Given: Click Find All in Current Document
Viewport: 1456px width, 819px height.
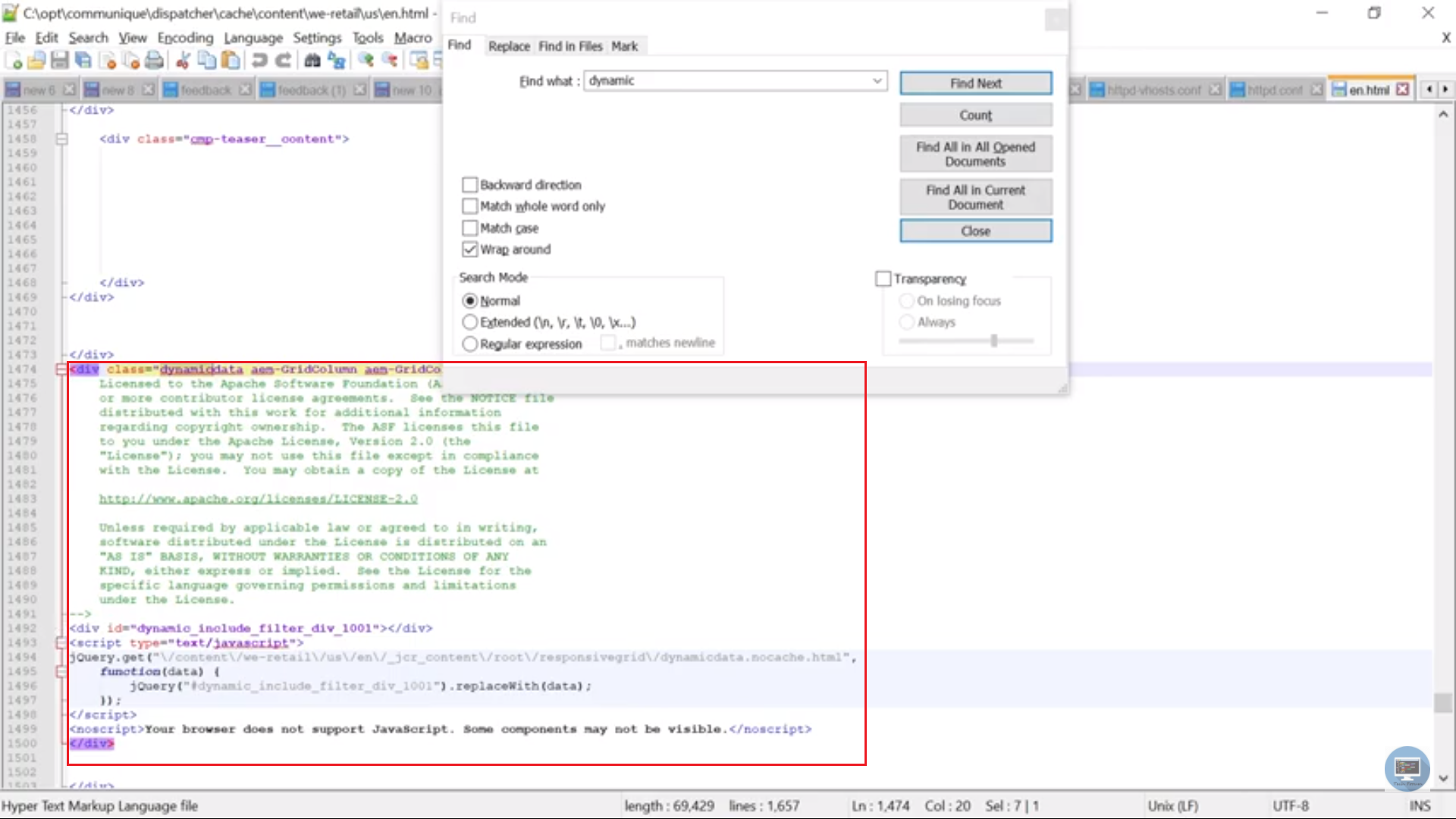Looking at the screenshot, I should tap(975, 197).
